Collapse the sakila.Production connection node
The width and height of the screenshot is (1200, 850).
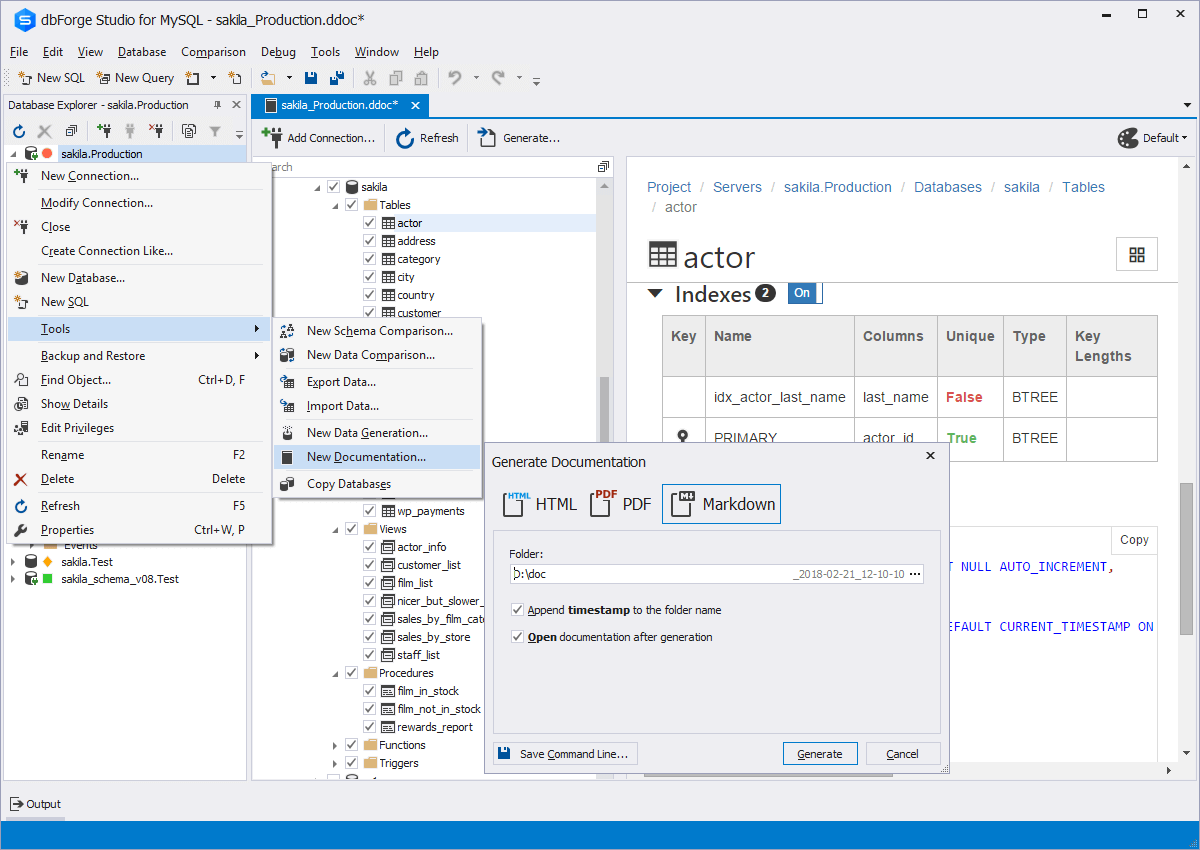(x=13, y=154)
